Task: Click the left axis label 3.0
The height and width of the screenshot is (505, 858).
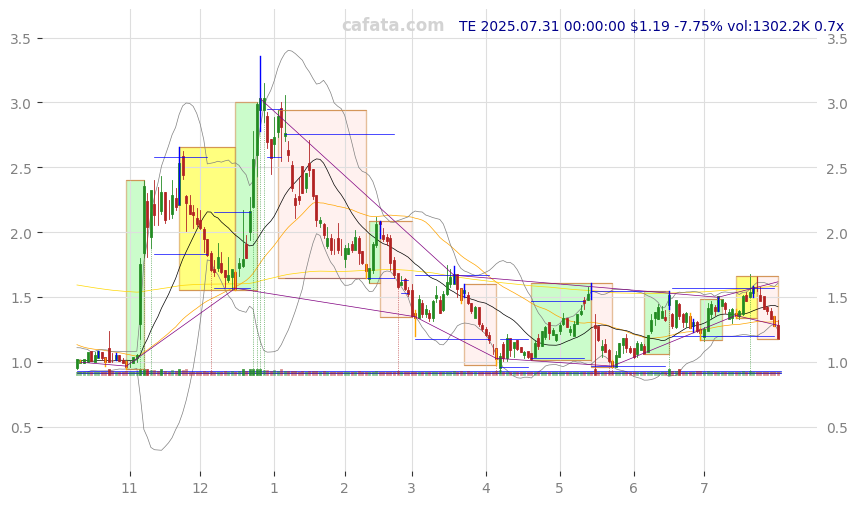Action: [x=20, y=103]
